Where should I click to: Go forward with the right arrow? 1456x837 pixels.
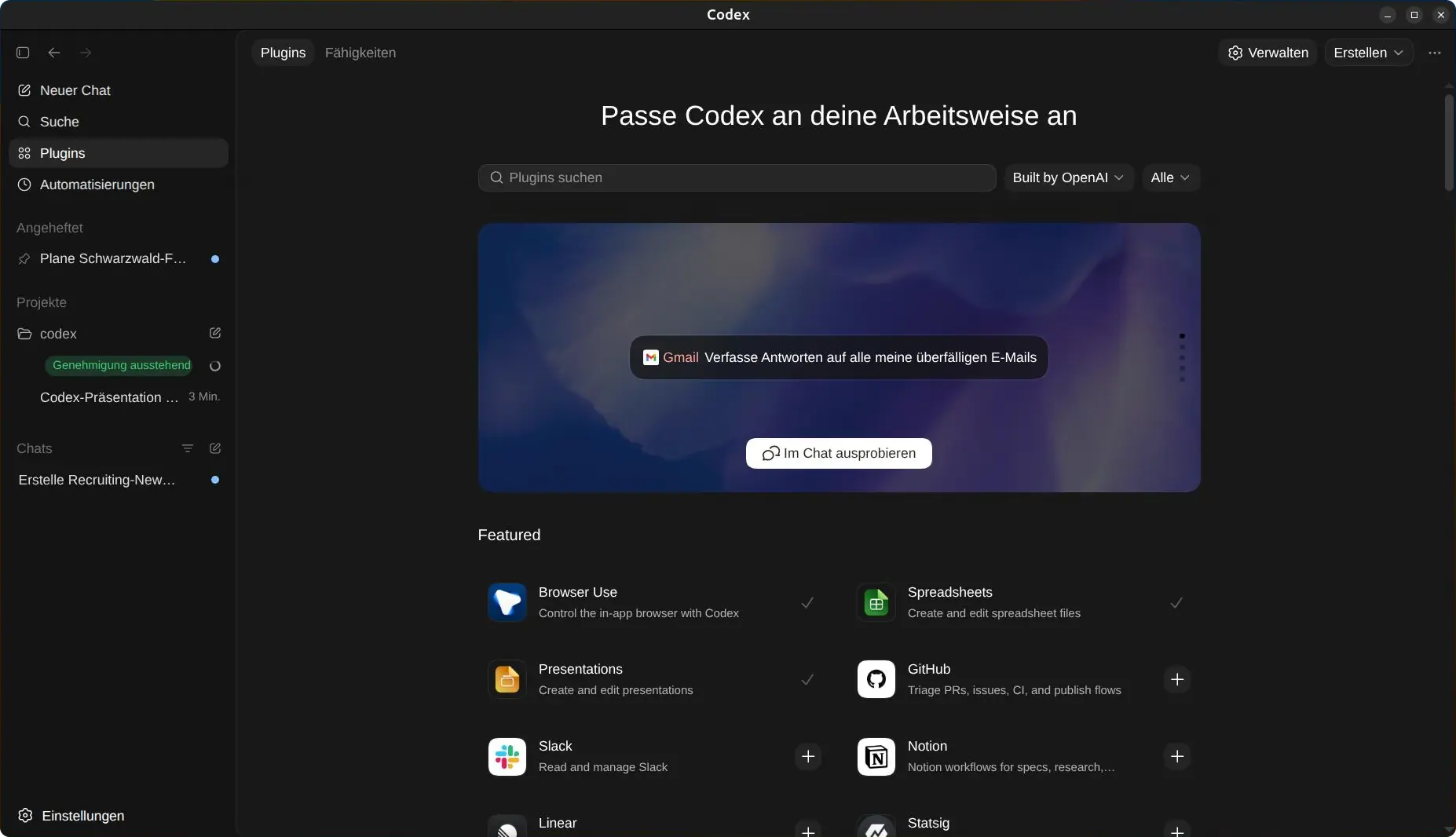pos(86,53)
